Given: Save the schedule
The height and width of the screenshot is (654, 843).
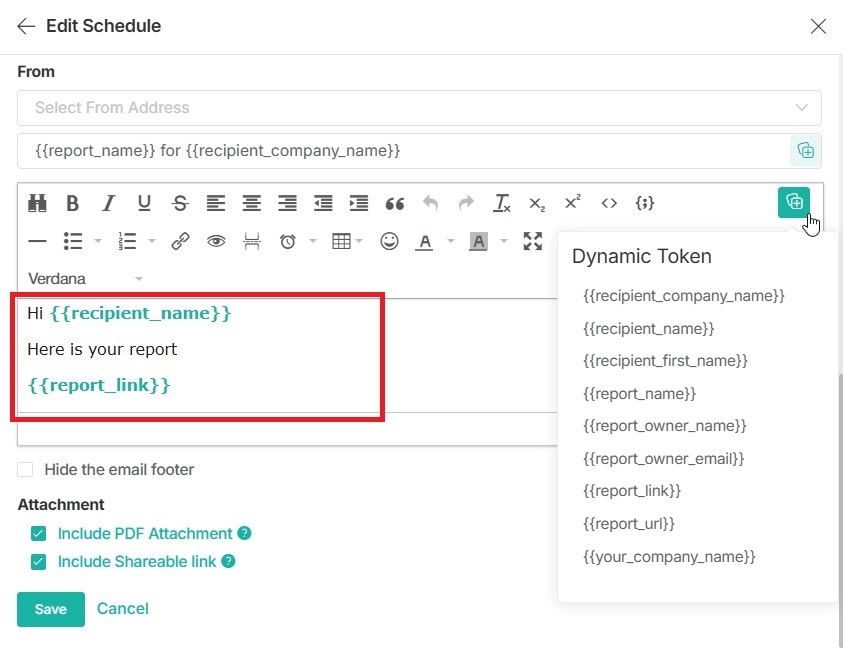Looking at the screenshot, I should pos(51,609).
